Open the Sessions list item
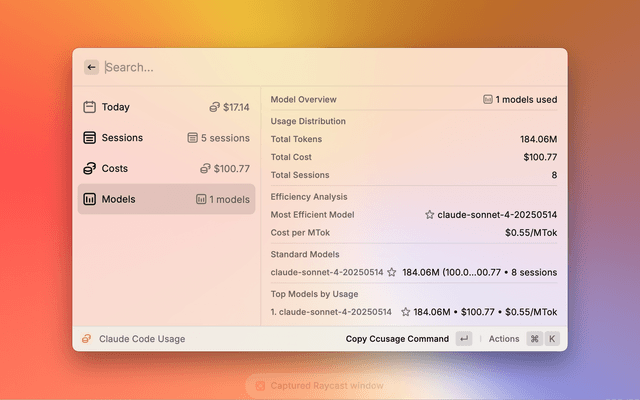The image size is (640, 400). click(166, 138)
